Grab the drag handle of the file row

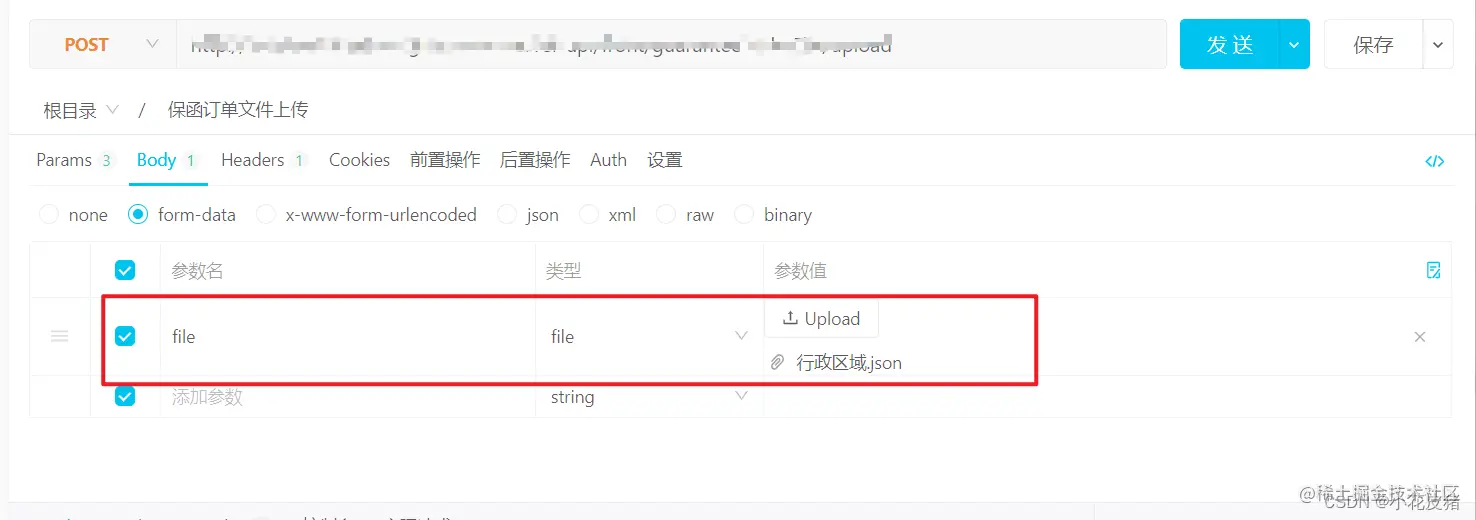click(x=60, y=337)
